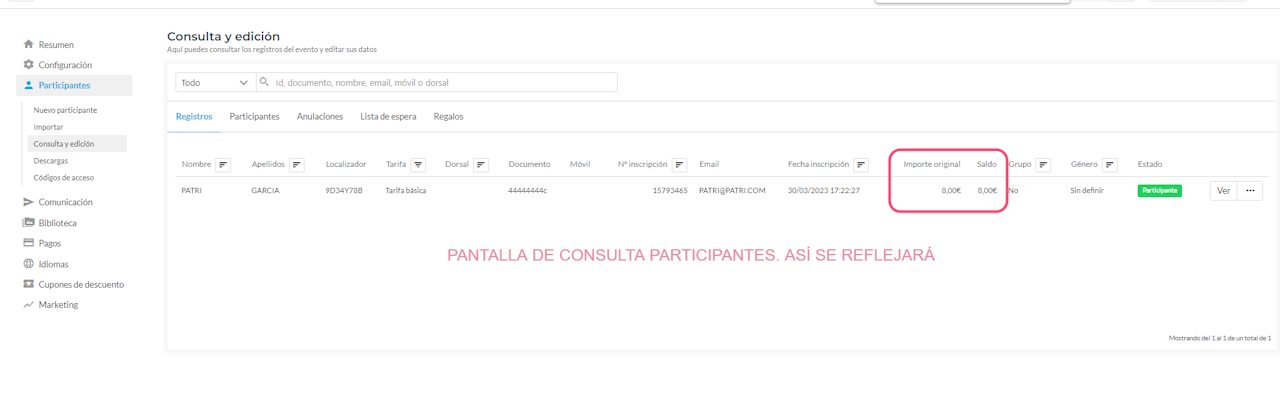
Task: Switch to the Regalos tab
Action: coord(448,117)
